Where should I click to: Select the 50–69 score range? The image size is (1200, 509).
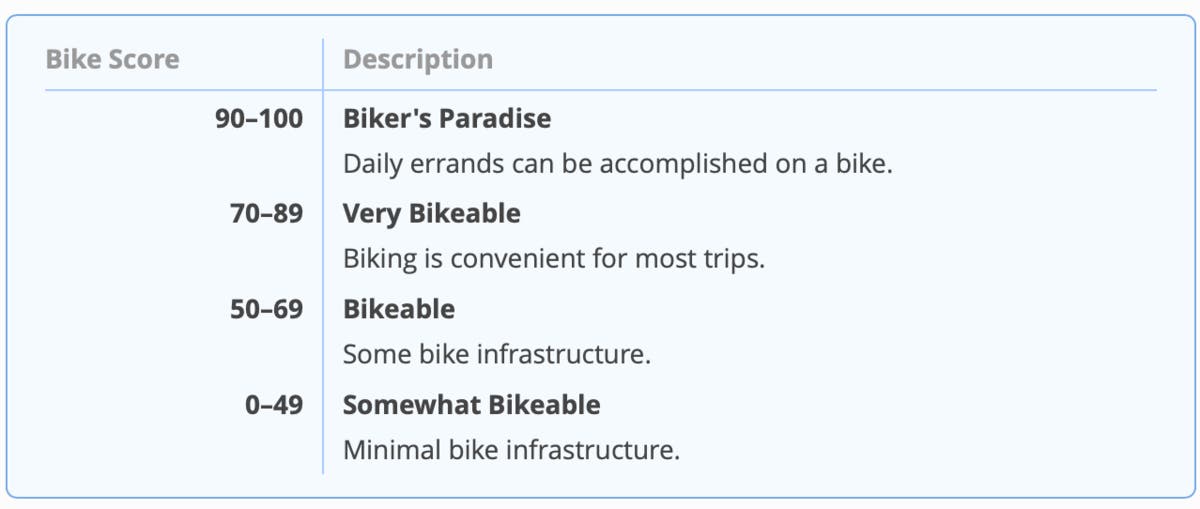click(266, 309)
